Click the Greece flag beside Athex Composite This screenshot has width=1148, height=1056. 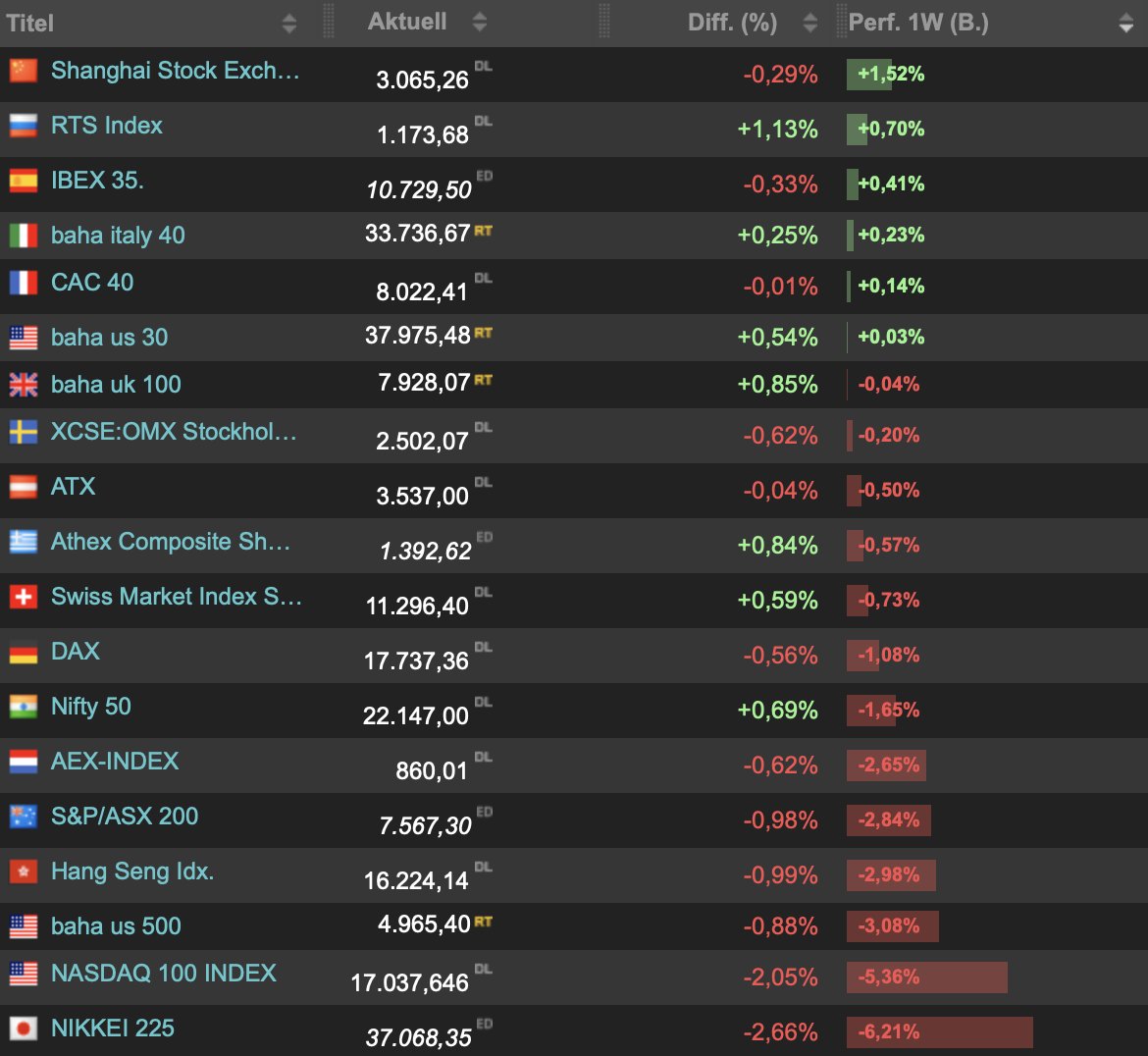click(x=24, y=542)
